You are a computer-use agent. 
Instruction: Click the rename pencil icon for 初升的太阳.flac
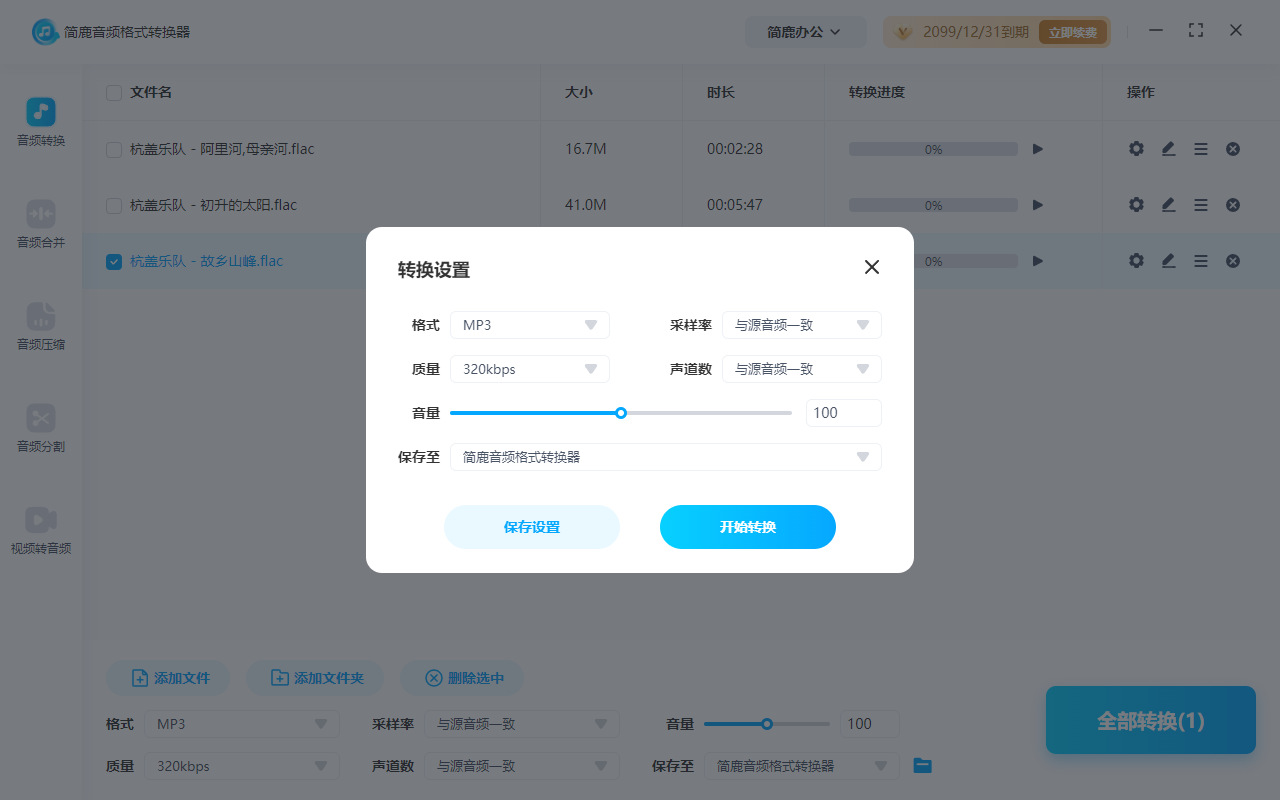click(x=1168, y=204)
